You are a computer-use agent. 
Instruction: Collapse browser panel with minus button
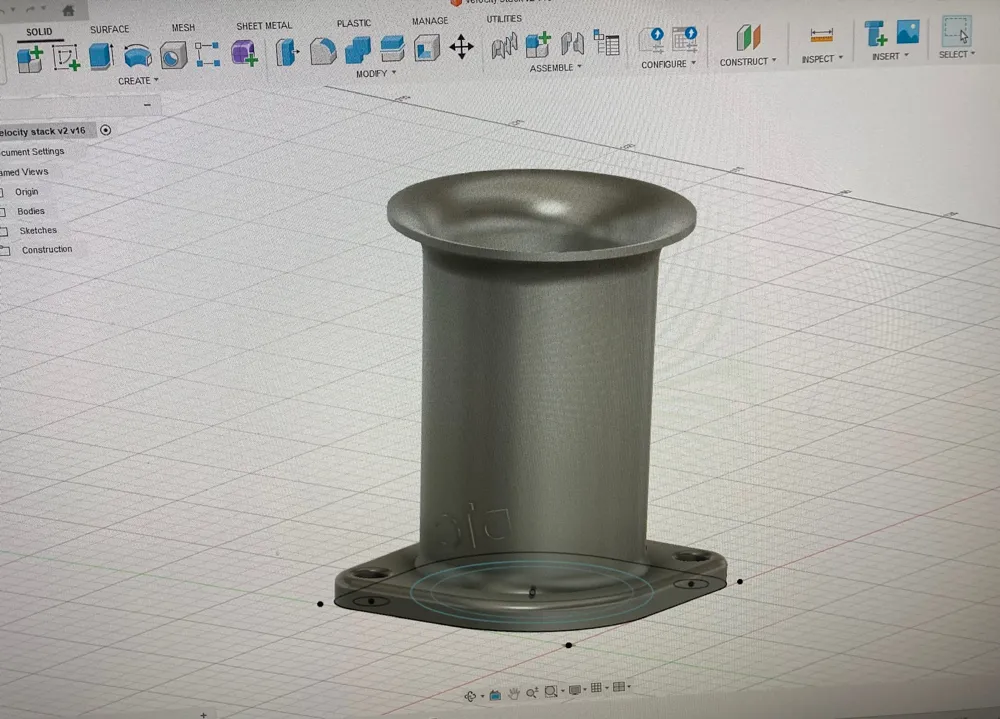click(x=147, y=105)
